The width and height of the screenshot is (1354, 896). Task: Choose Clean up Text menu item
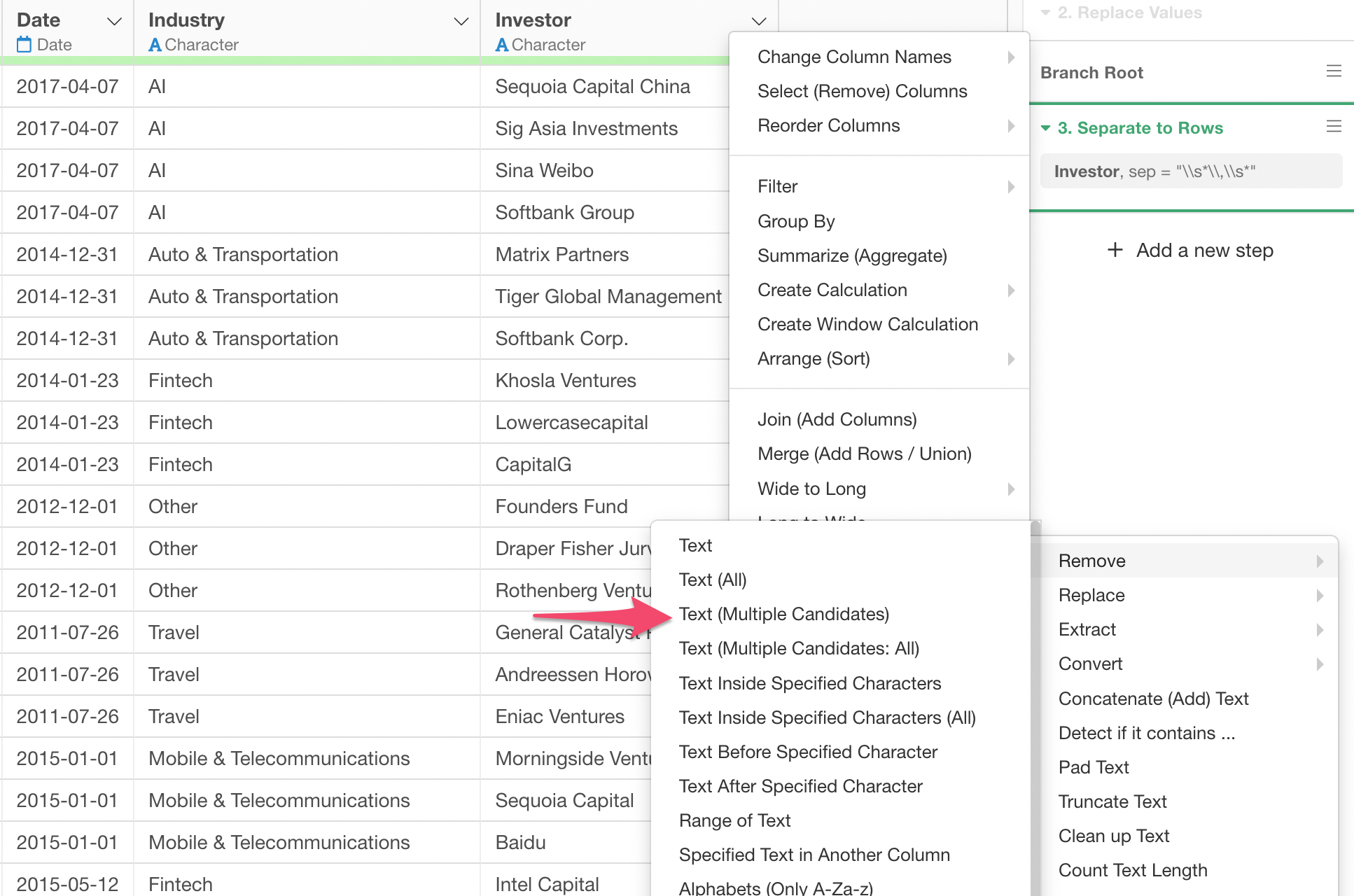[1113, 836]
